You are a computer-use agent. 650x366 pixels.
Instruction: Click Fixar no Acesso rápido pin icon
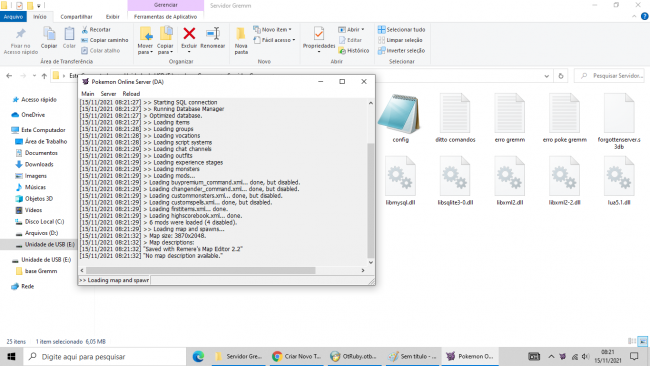tap(20, 34)
